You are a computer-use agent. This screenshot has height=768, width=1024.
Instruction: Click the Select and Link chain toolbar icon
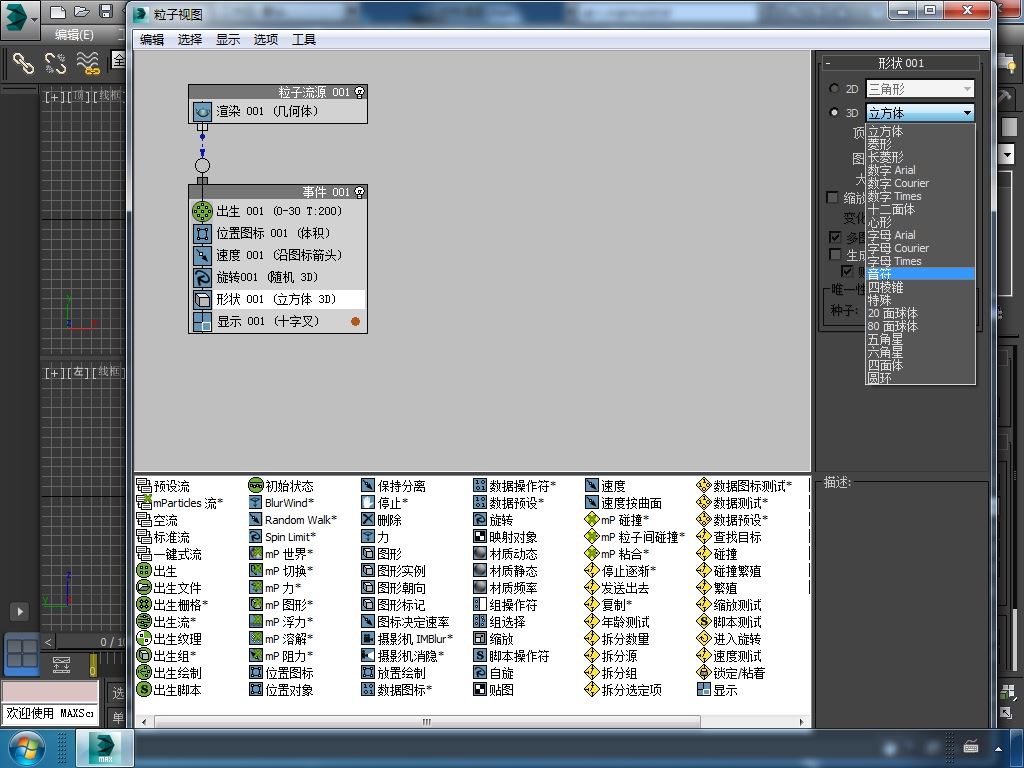tap(24, 63)
